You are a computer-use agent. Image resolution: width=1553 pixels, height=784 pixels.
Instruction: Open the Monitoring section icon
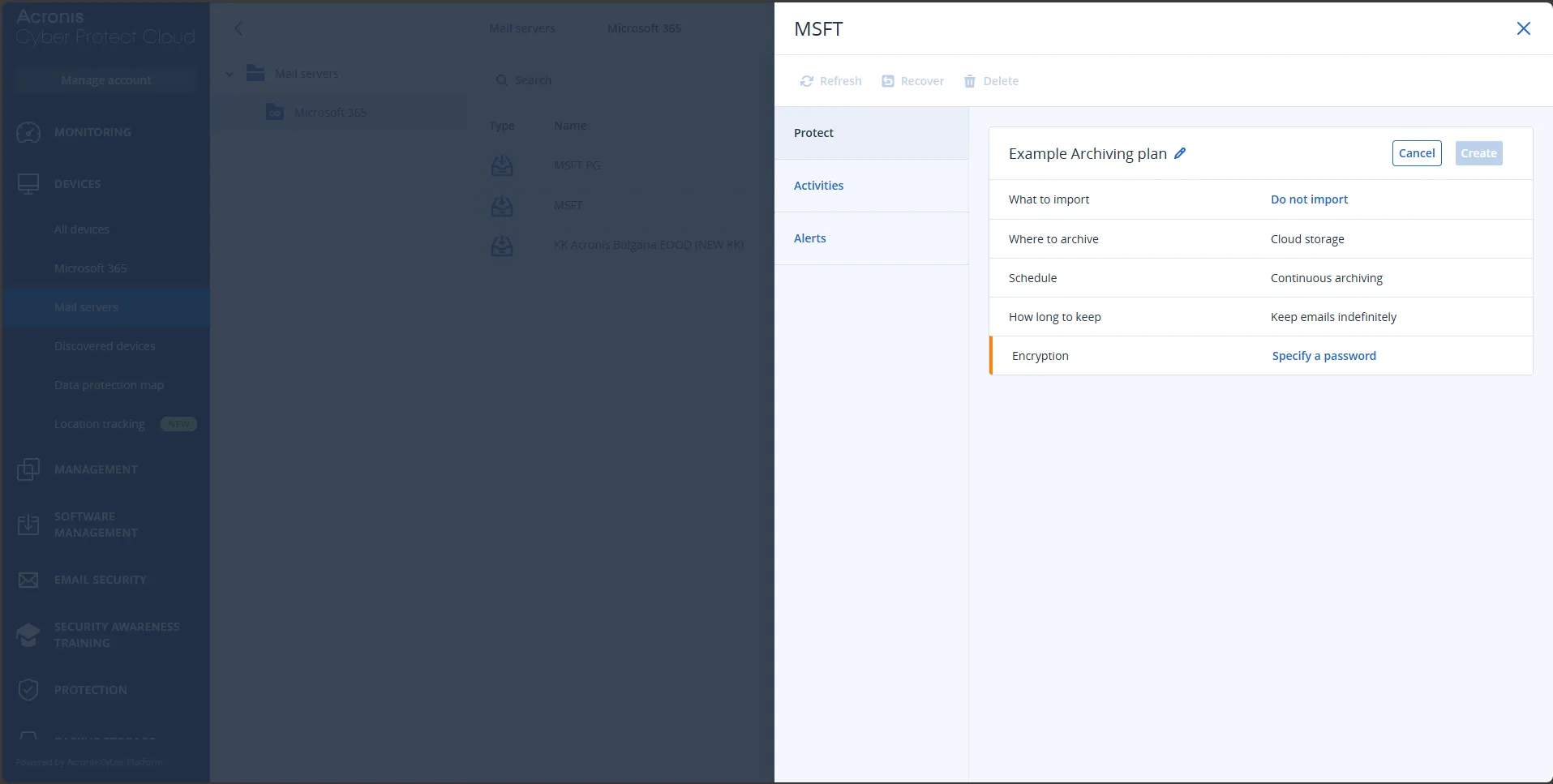click(28, 132)
